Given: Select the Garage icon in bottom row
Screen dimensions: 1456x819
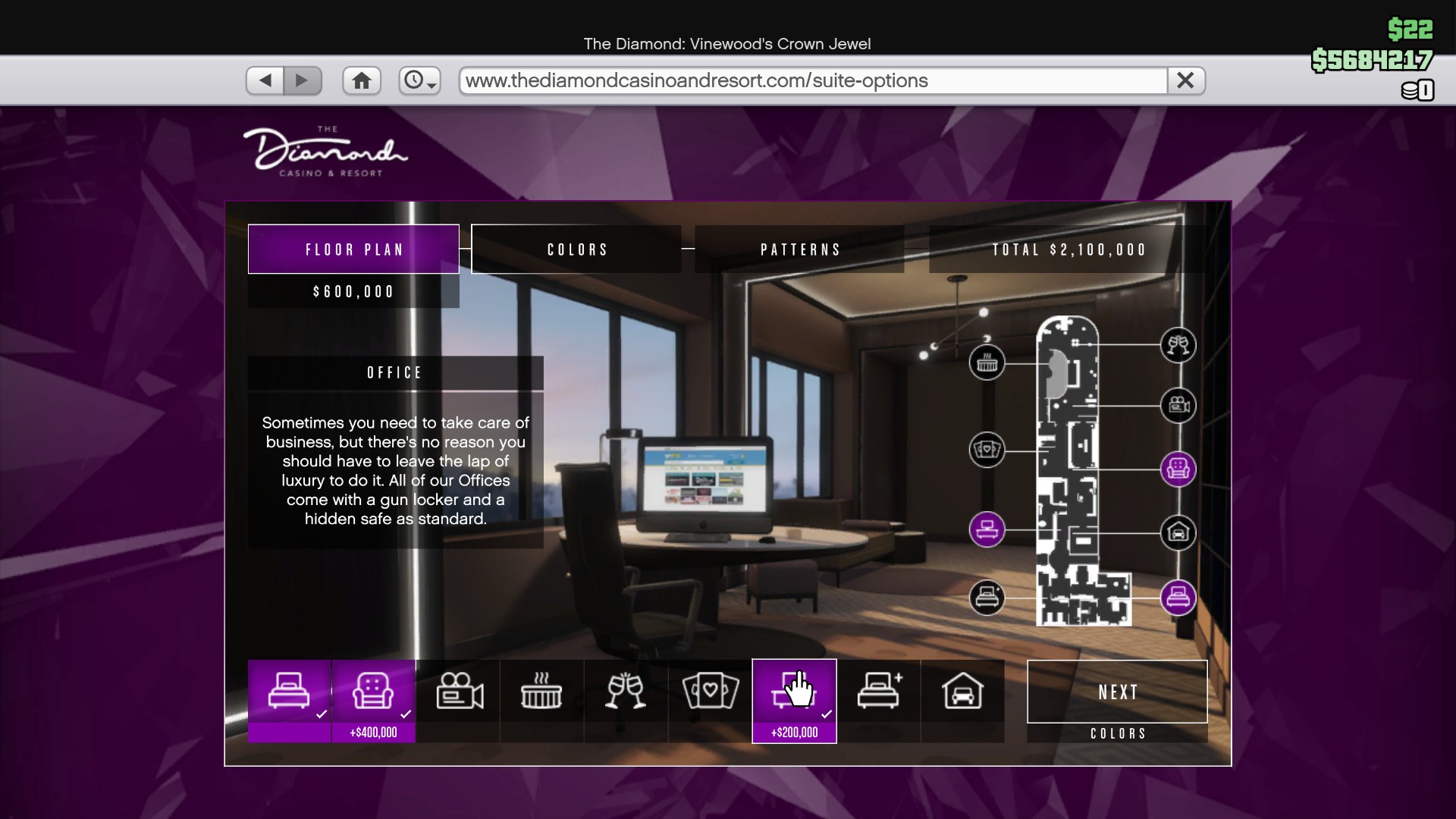Looking at the screenshot, I should coord(962,692).
